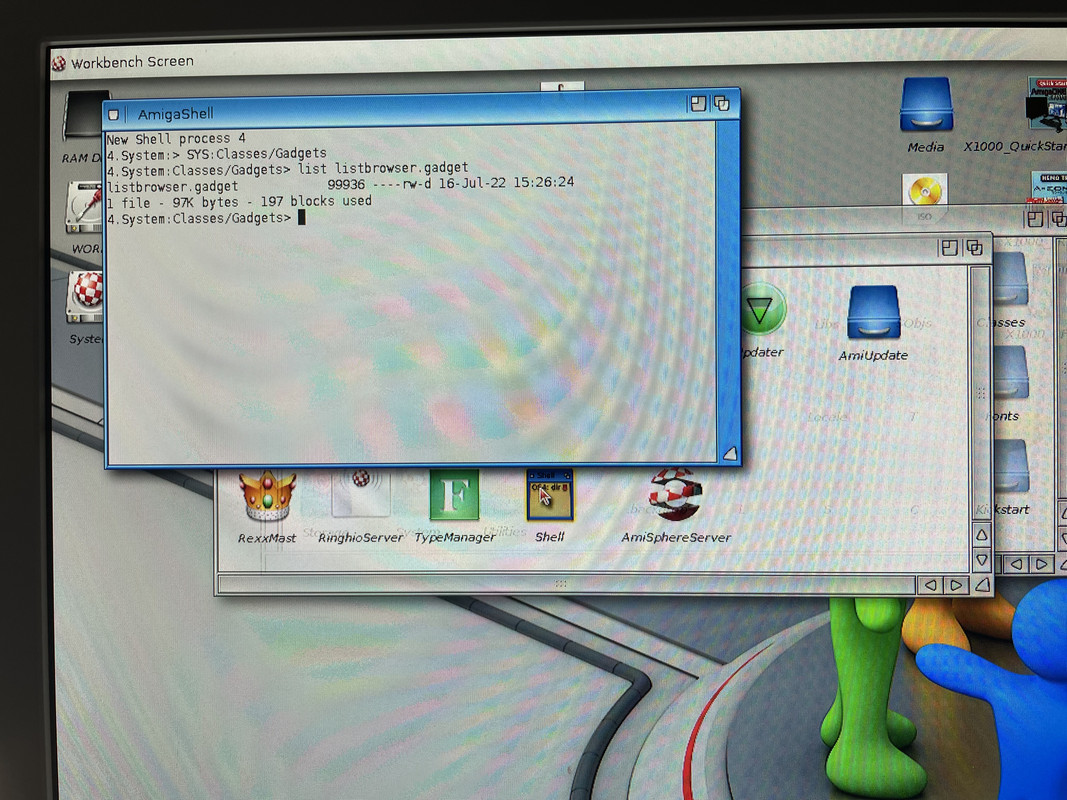Click the drawer window down scroll arrow

coord(981,561)
